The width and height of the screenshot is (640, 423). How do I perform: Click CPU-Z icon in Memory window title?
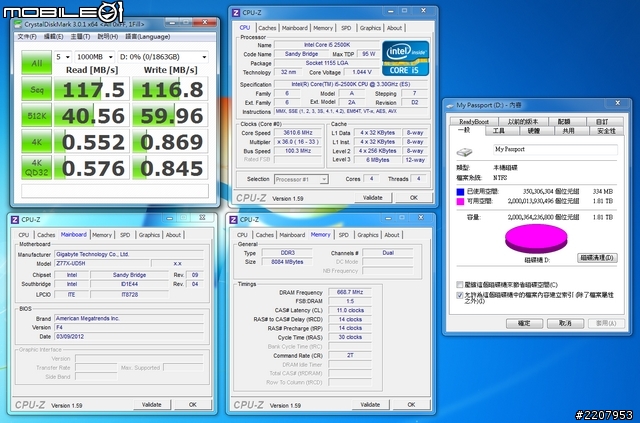click(x=233, y=220)
